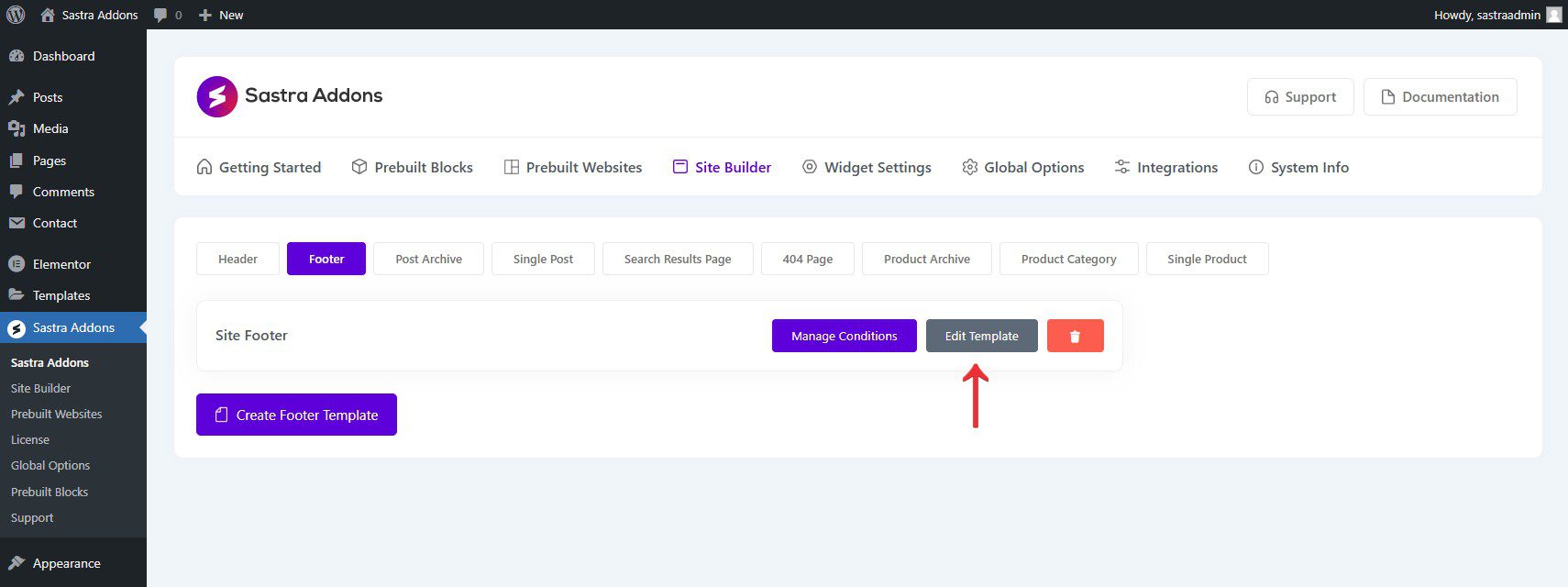The image size is (1568, 587).
Task: Click the Contact envelope icon
Action: (x=17, y=223)
